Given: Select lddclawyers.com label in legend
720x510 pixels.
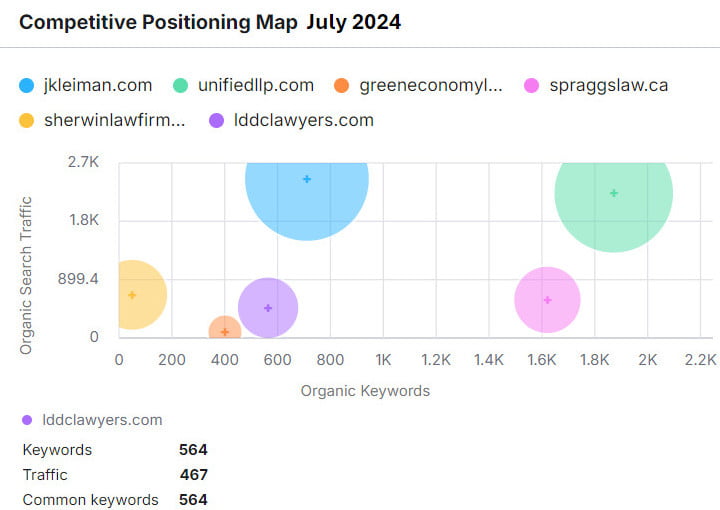Looking at the screenshot, I should coord(303,120).
